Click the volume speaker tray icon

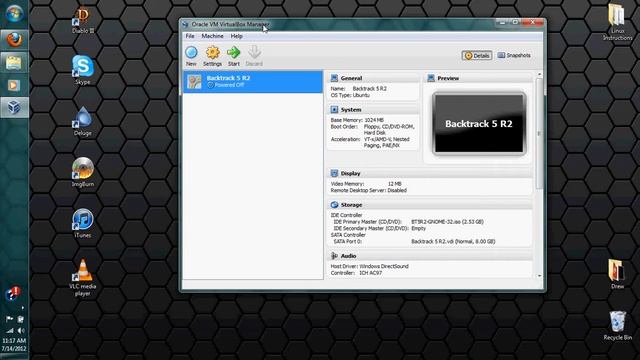tap(20, 330)
